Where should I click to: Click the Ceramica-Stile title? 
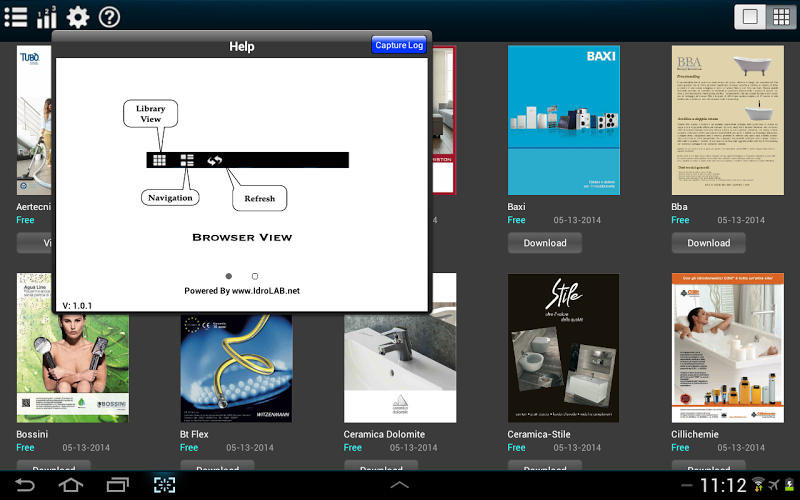tap(539, 434)
